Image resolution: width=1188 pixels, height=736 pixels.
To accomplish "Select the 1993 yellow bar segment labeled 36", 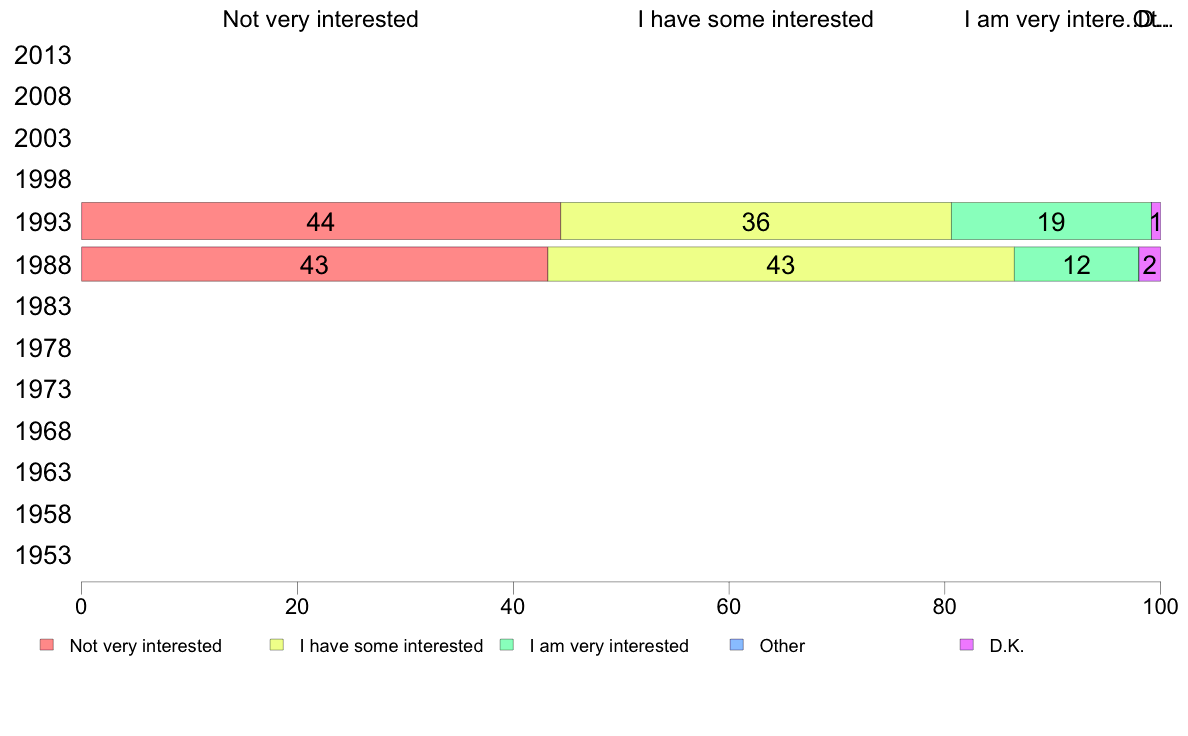I will [756, 221].
